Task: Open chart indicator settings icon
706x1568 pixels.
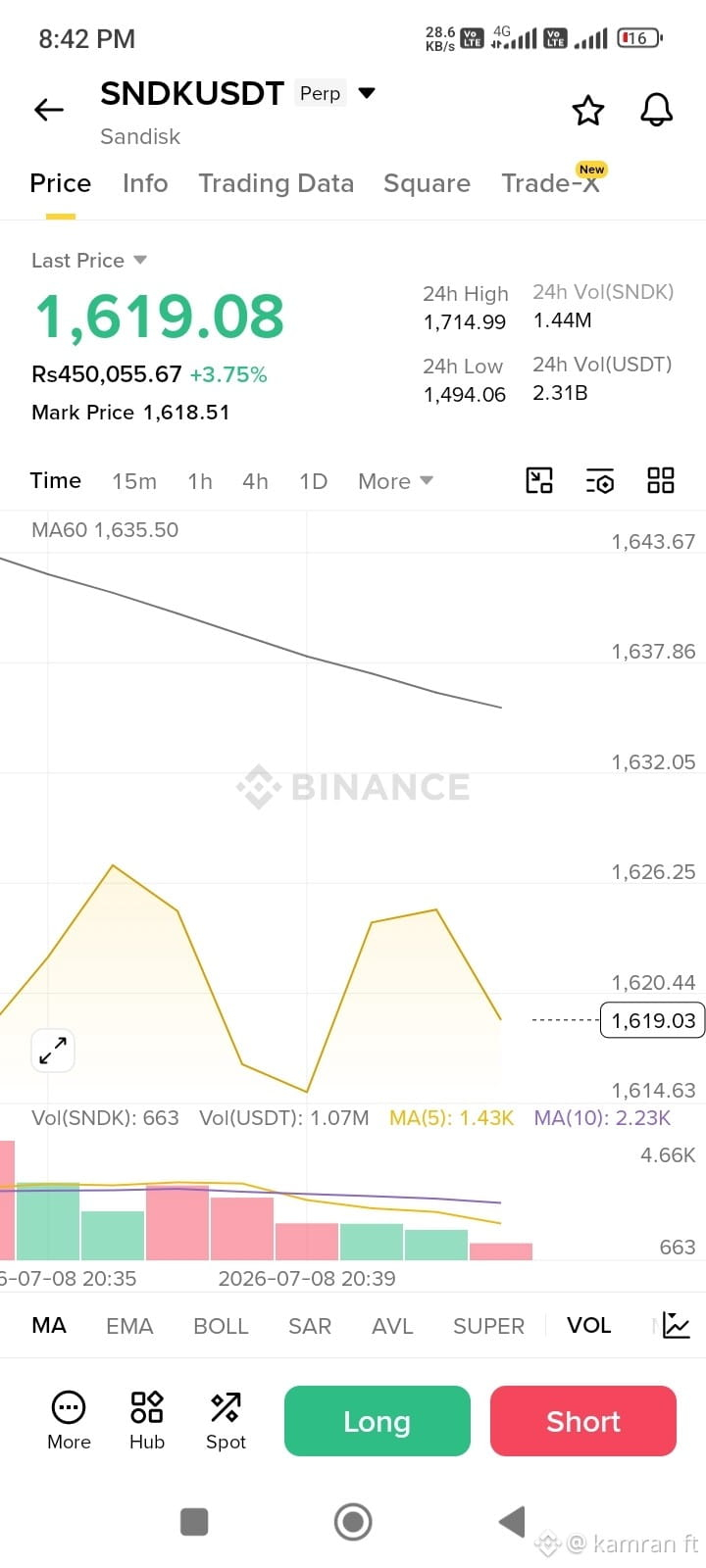Action: coord(600,480)
